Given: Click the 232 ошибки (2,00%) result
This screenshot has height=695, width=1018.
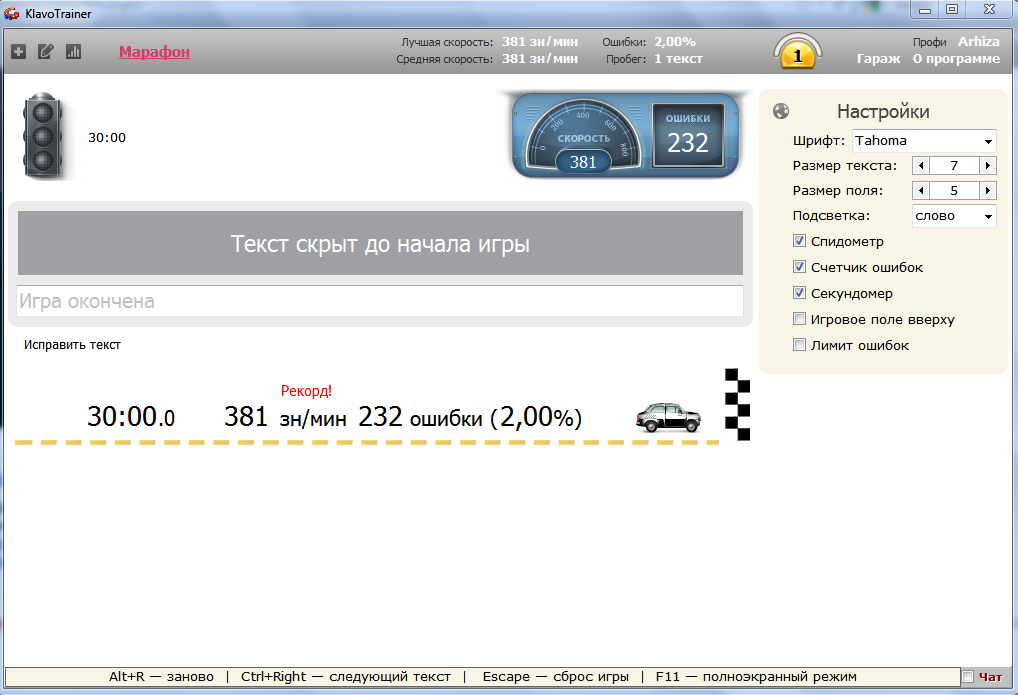Looking at the screenshot, I should [x=469, y=418].
